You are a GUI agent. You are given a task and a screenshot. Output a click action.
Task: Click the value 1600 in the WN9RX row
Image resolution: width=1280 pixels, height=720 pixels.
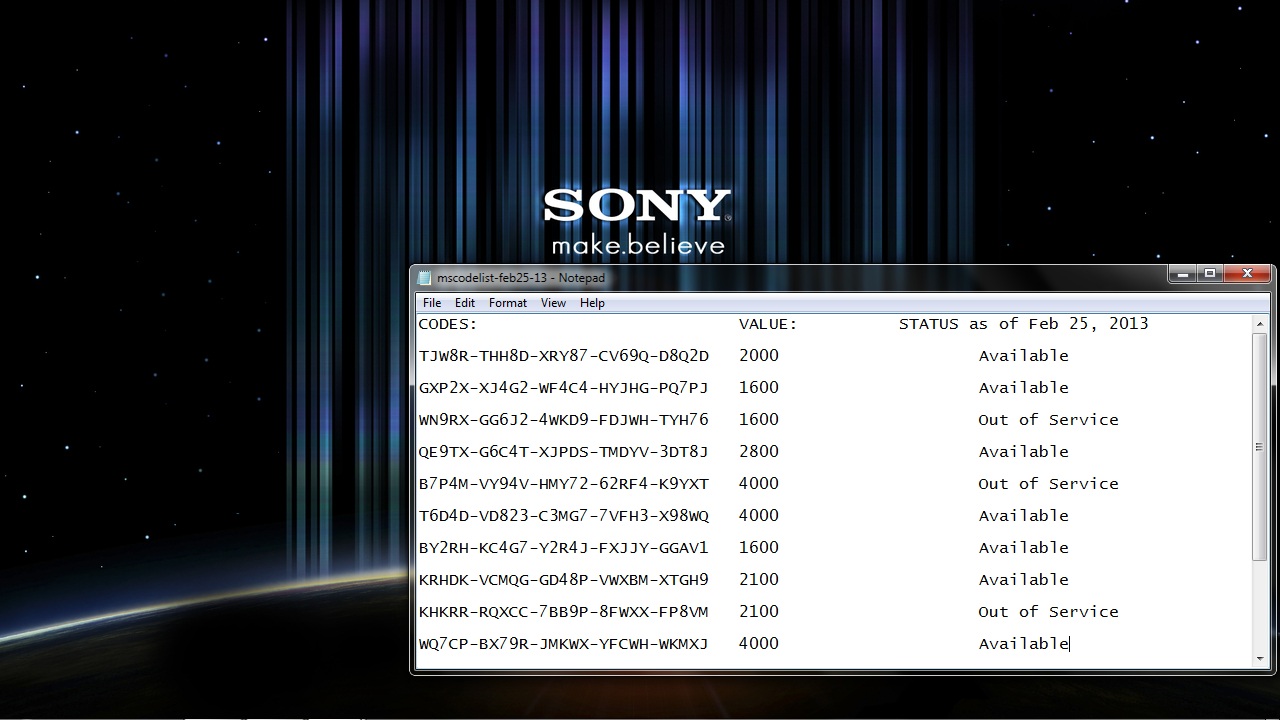(758, 420)
